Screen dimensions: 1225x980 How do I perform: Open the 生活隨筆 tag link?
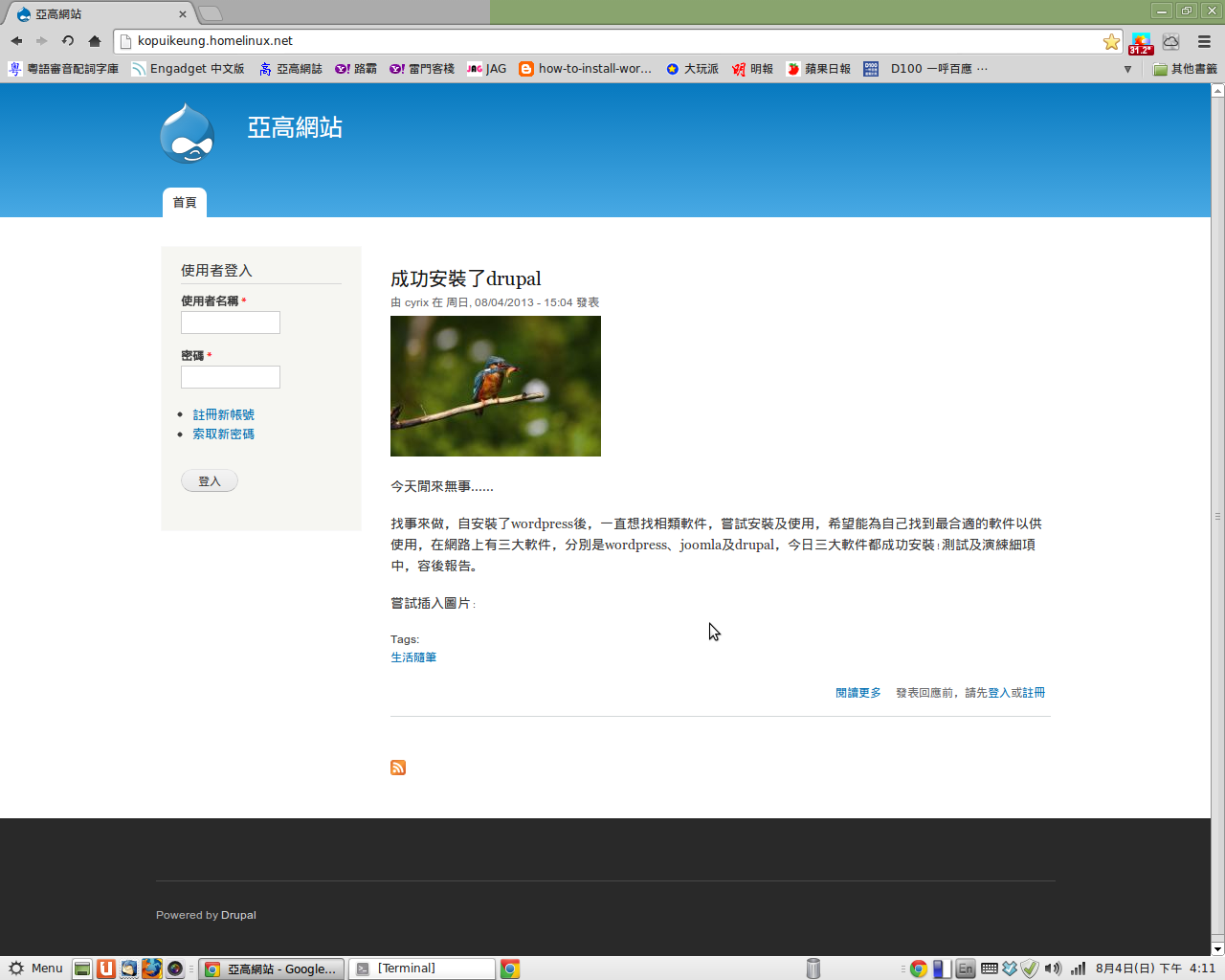[x=413, y=657]
